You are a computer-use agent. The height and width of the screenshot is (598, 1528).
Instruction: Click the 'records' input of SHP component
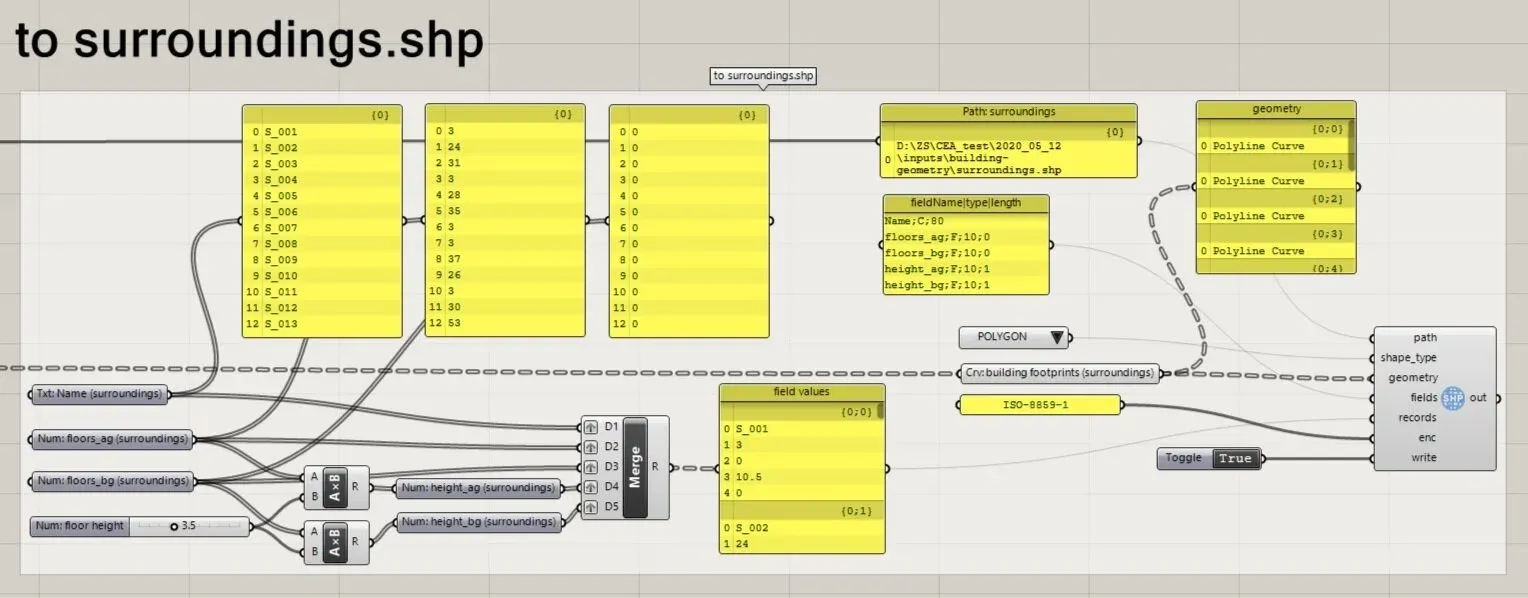[1417, 418]
